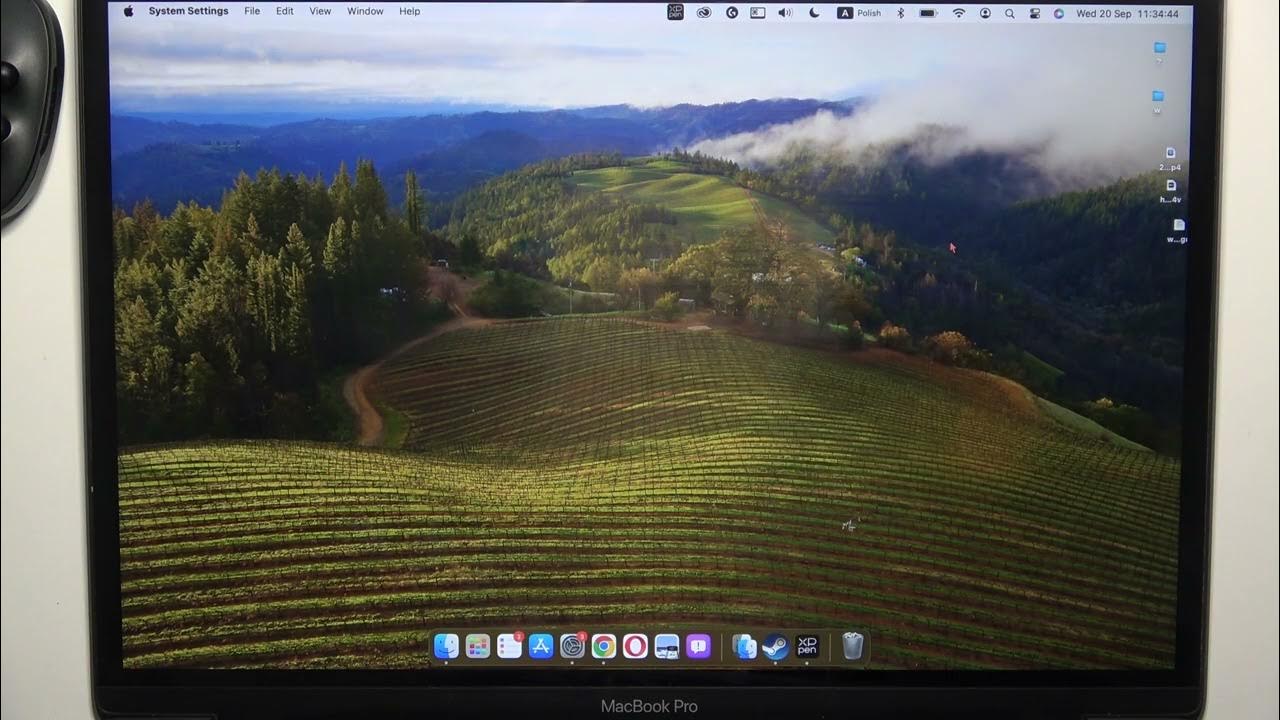Screen dimensions: 1280x720
Task: Open Launchpad from the Dock
Action: tap(478, 647)
